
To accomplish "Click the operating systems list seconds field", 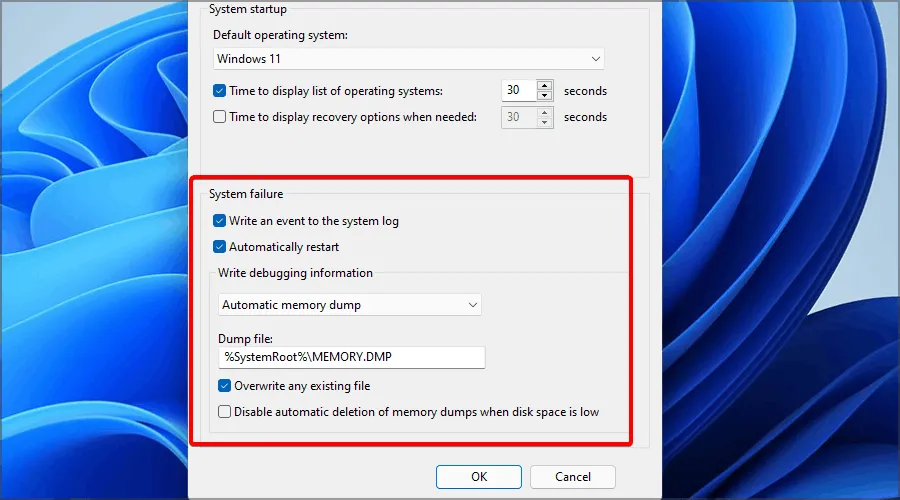I will 517,91.
